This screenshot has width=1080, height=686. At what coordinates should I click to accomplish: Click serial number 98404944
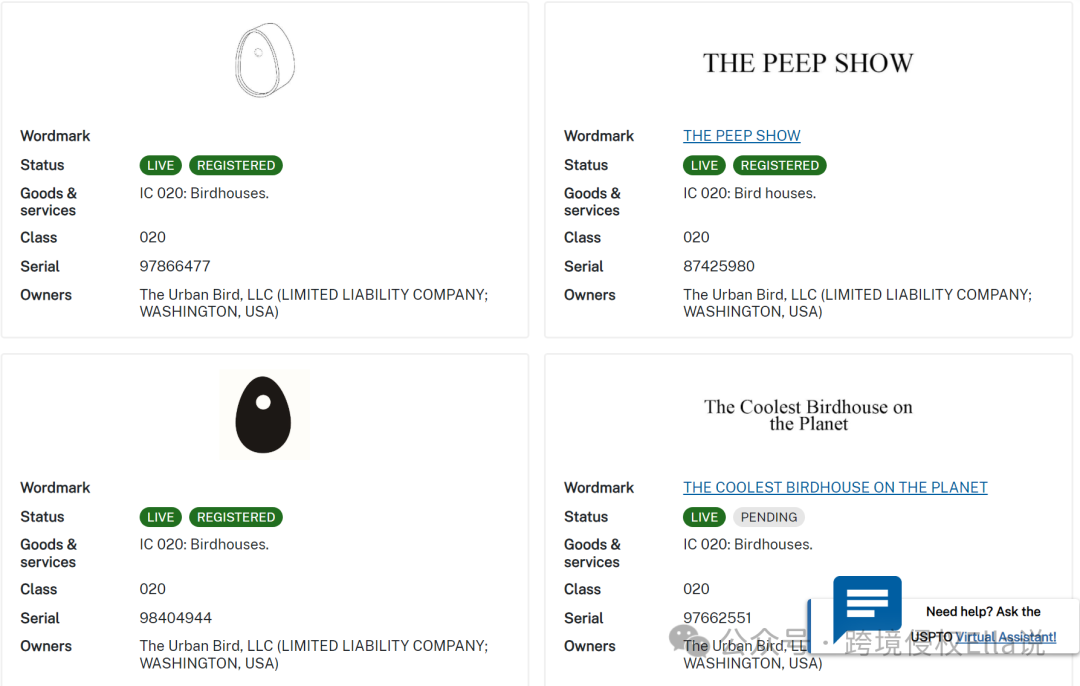(176, 618)
